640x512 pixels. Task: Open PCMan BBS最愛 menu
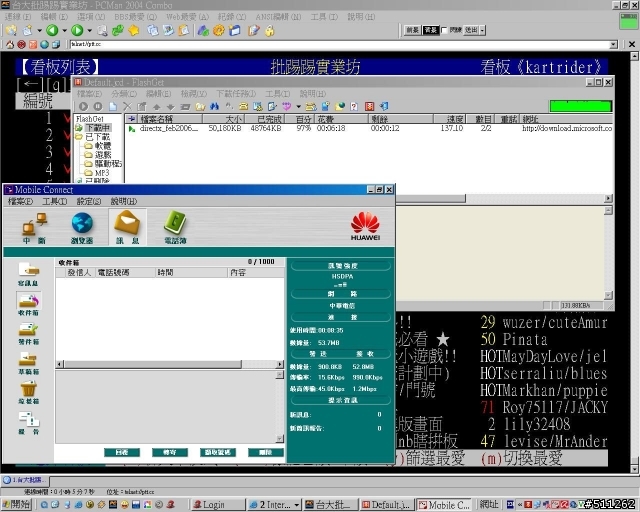coord(136,17)
